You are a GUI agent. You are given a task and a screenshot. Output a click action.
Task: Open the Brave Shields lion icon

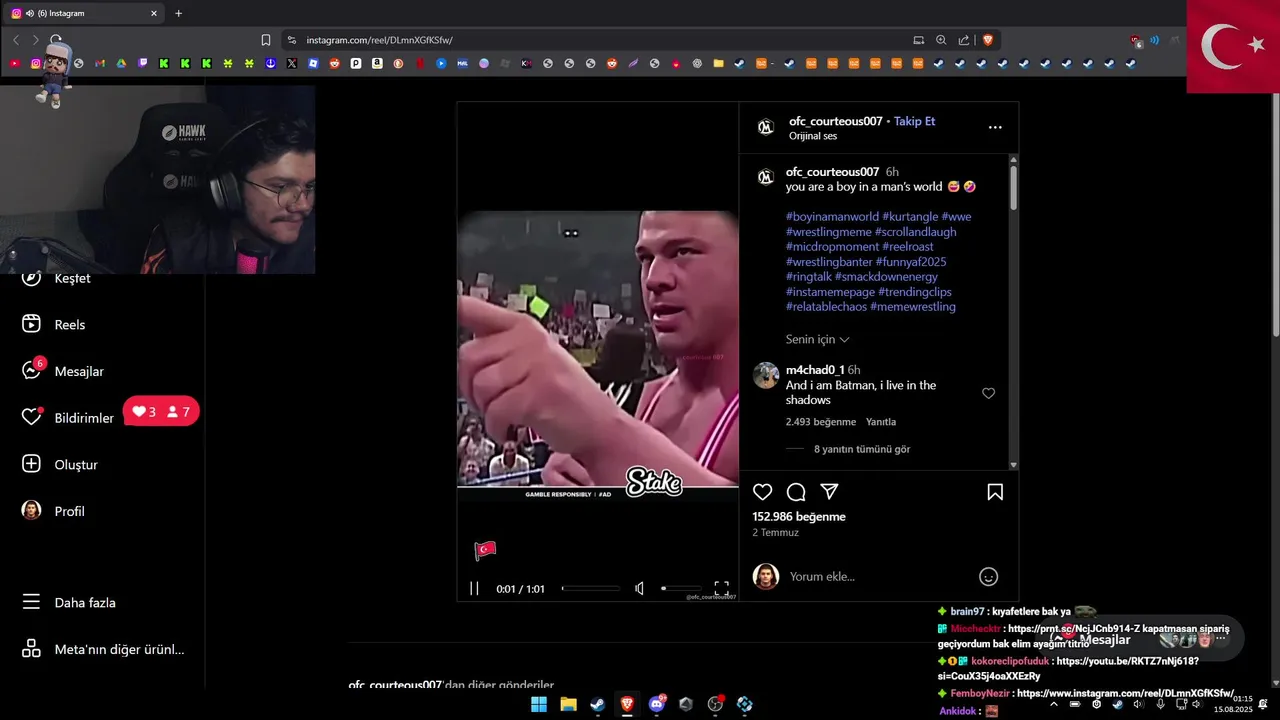pos(988,40)
